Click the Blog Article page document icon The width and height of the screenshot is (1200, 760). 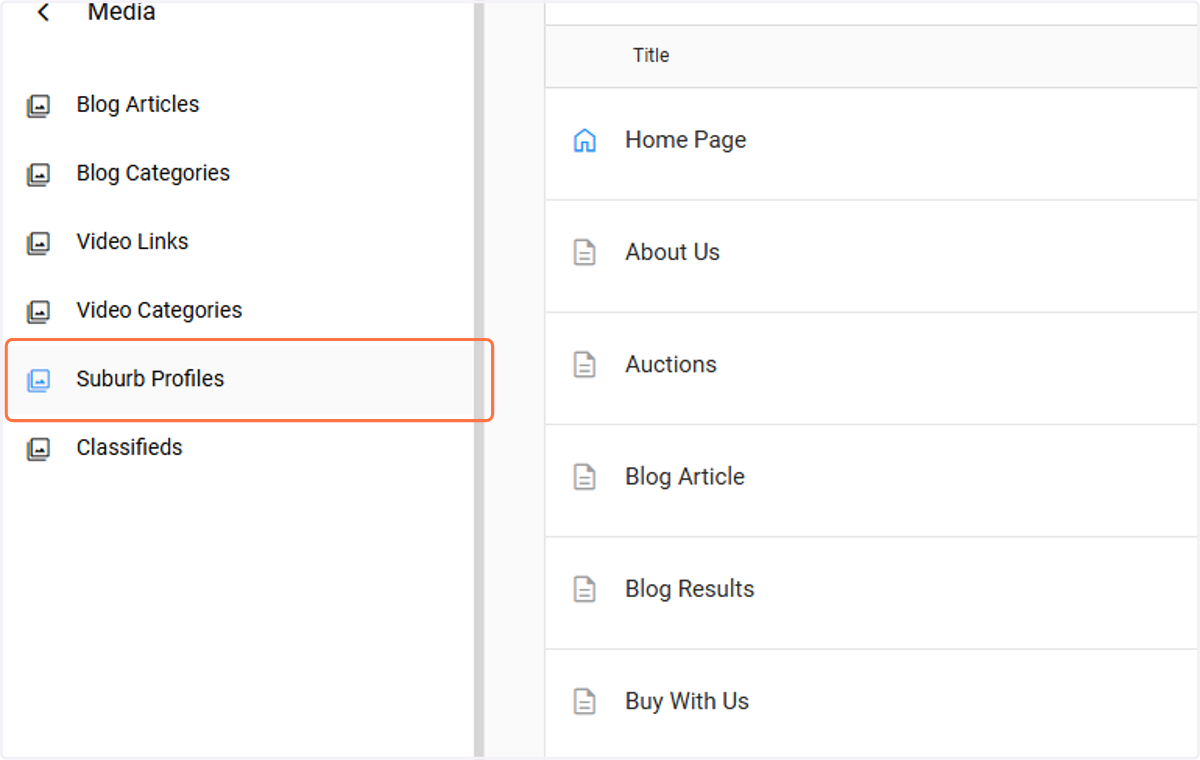584,477
